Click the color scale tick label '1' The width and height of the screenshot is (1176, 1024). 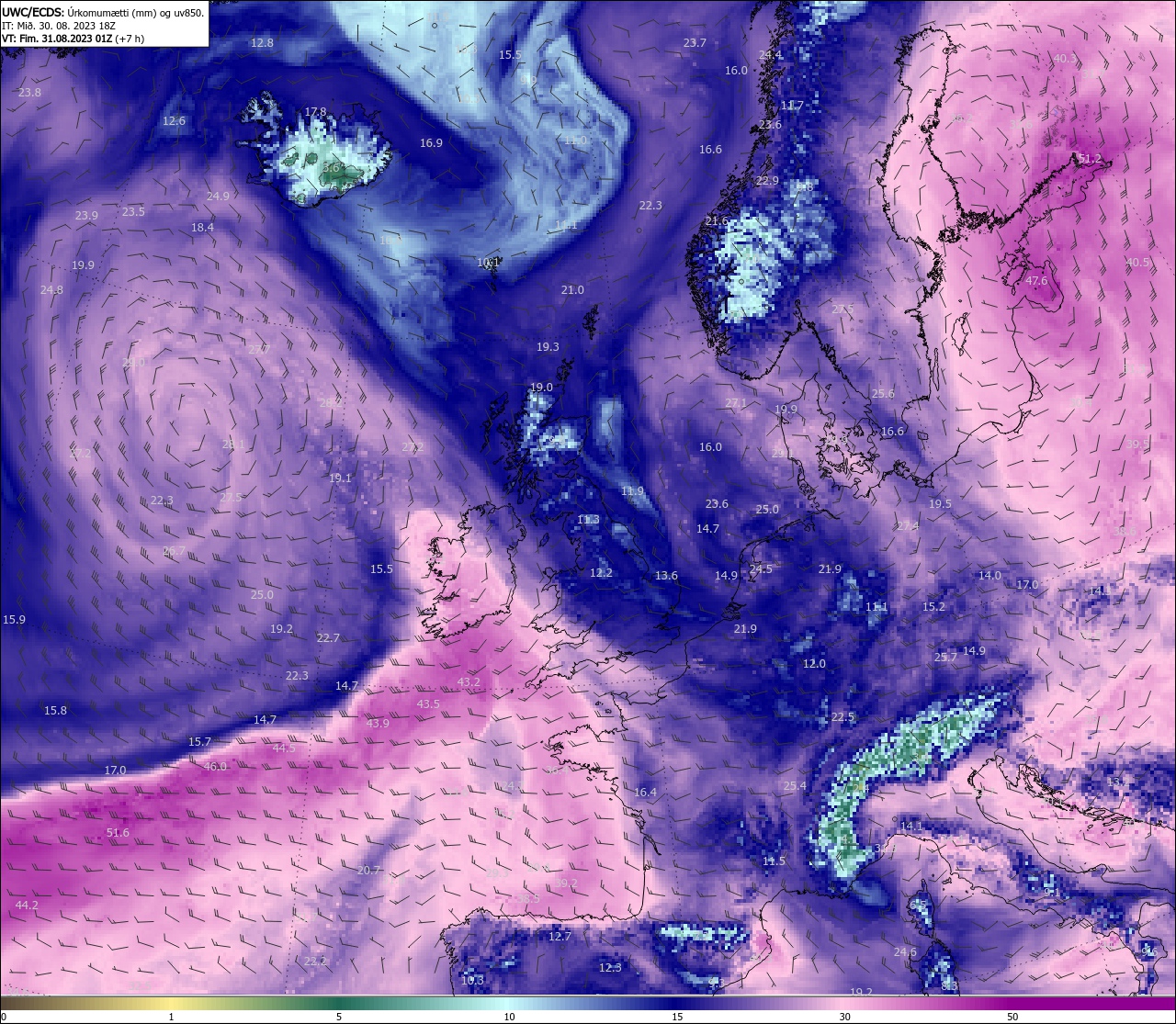point(171,1017)
